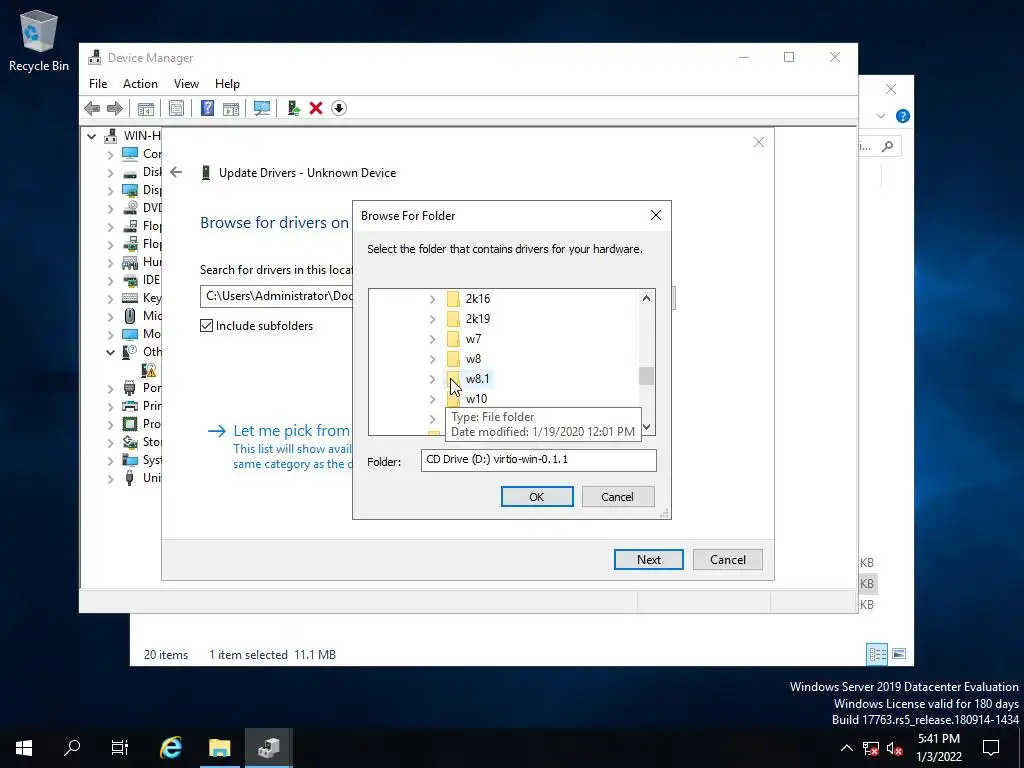Open Task View on the taskbar
1024x768 pixels.
(x=120, y=748)
